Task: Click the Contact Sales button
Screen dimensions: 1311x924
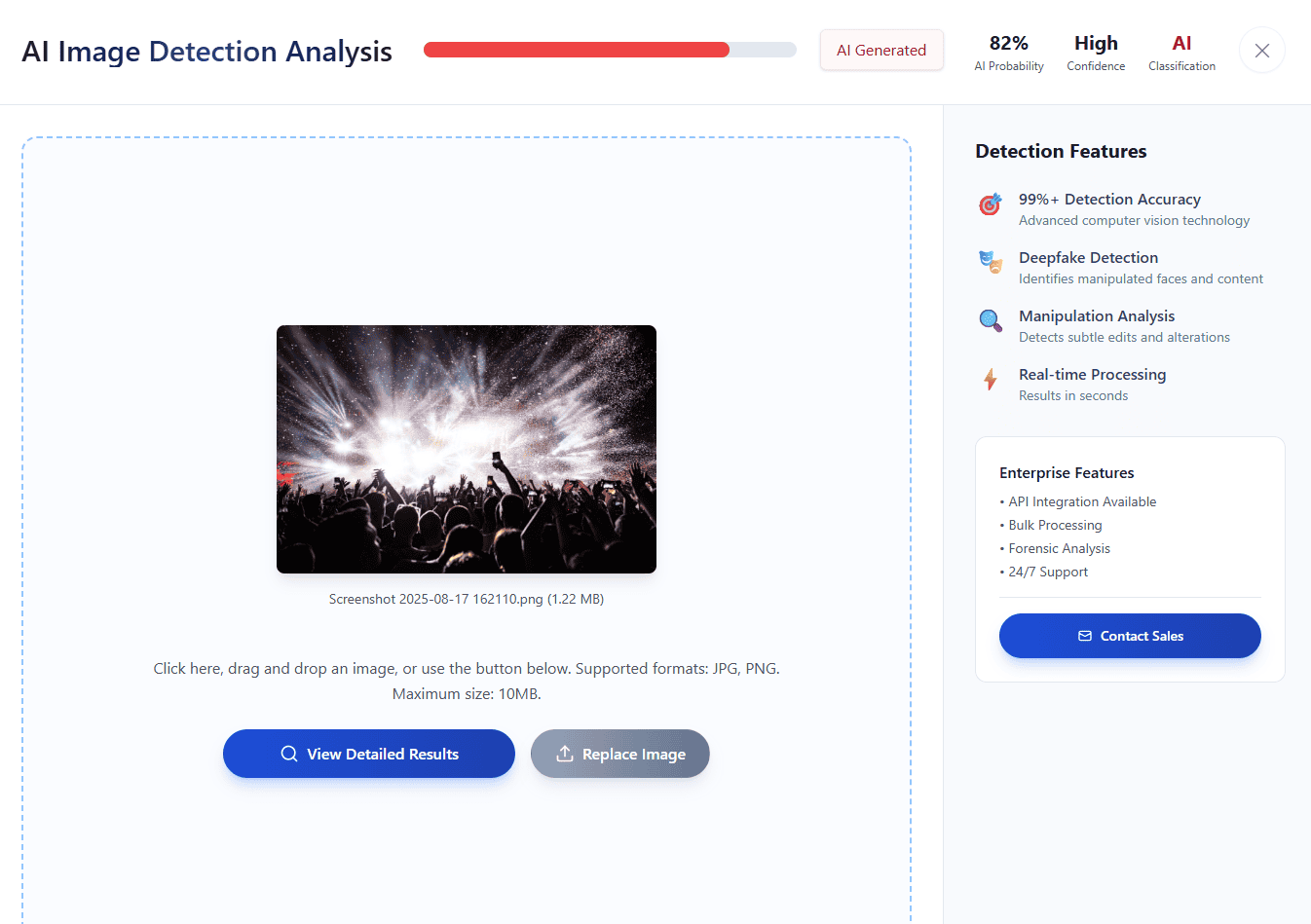Action: point(1130,636)
